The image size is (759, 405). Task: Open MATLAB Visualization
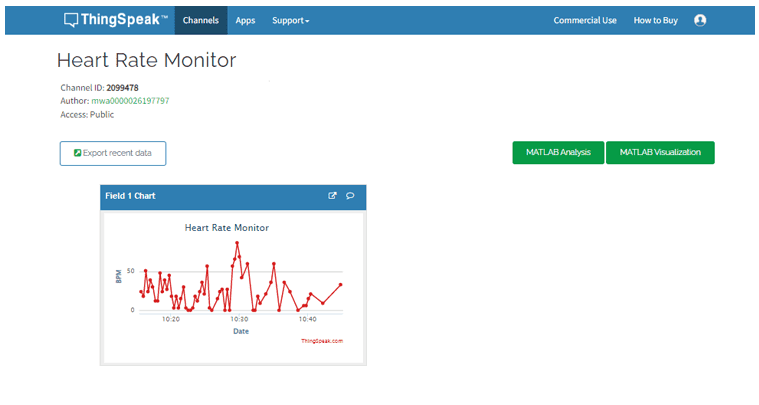(x=660, y=153)
